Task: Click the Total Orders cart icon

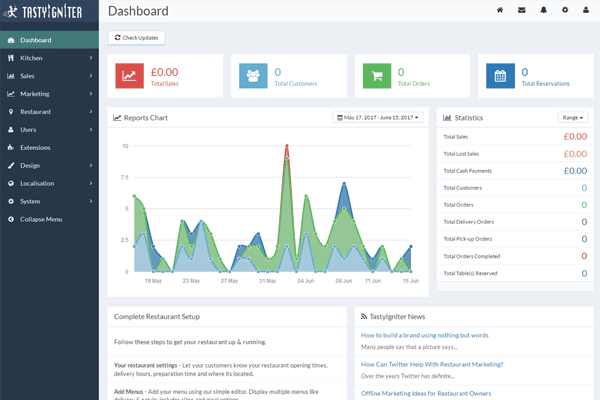Action: (x=376, y=75)
